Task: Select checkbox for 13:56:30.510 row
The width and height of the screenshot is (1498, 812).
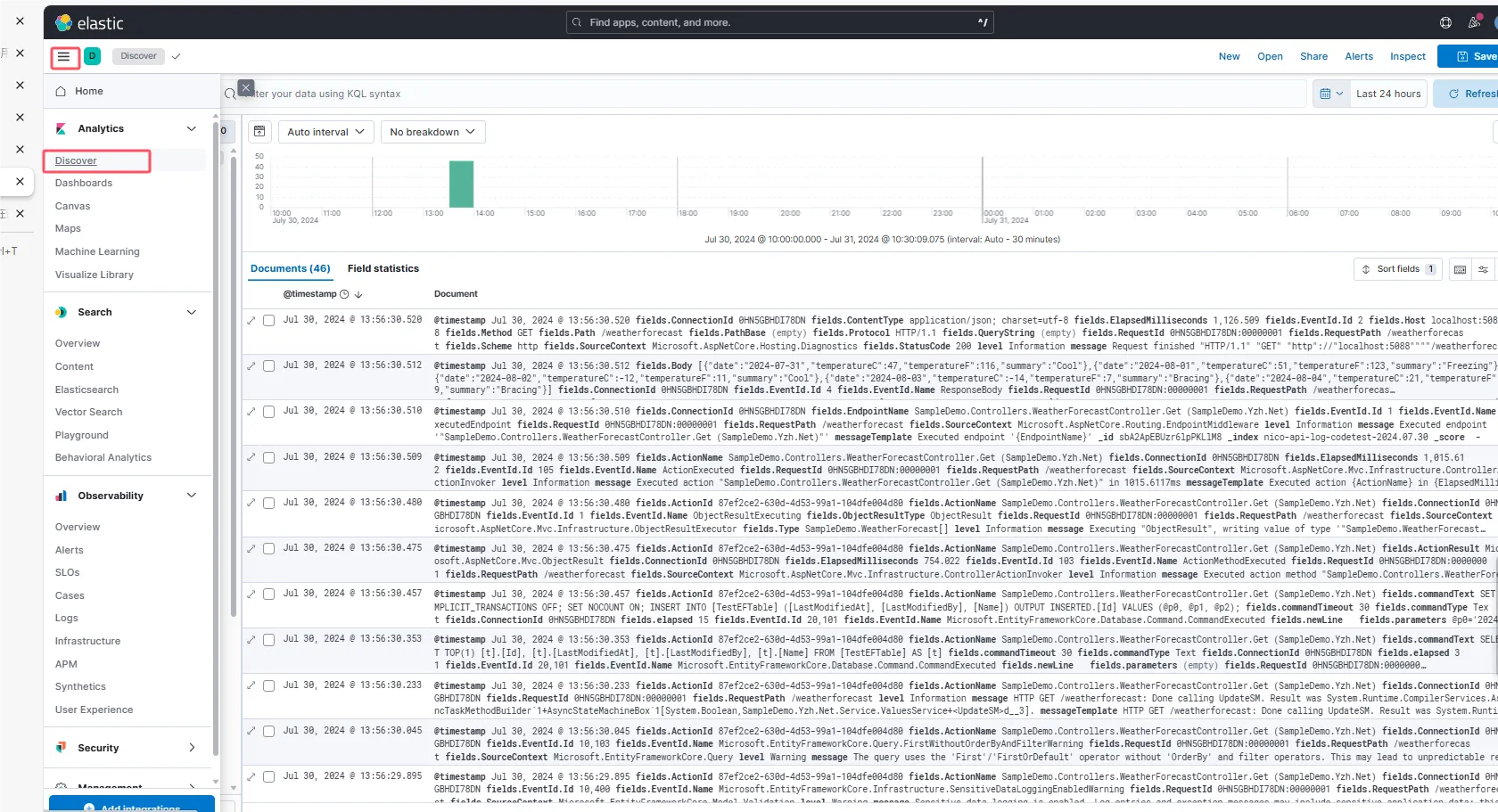Action: [x=268, y=412]
